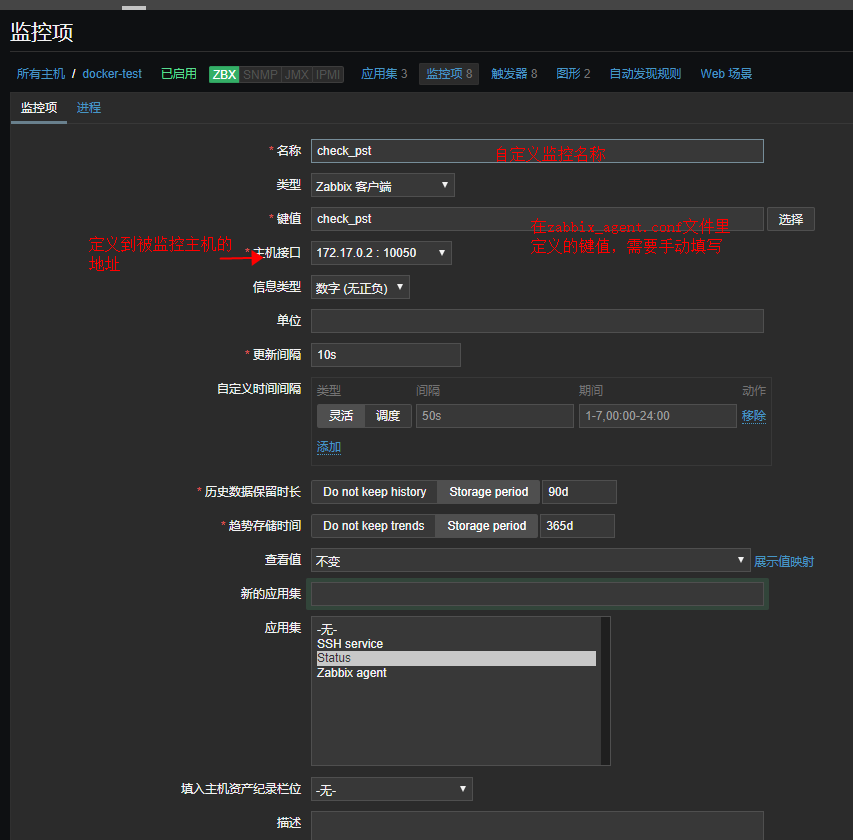This screenshot has height=840, width=853.
Task: Click the 所有主机 breadcrumb link
Action: pyautogui.click(x=41, y=74)
